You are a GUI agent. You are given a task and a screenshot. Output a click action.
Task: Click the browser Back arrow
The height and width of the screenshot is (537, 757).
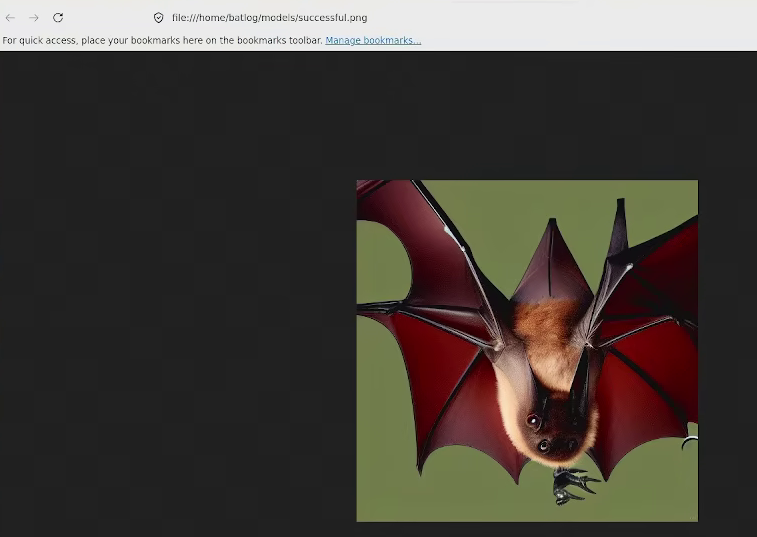tap(10, 18)
